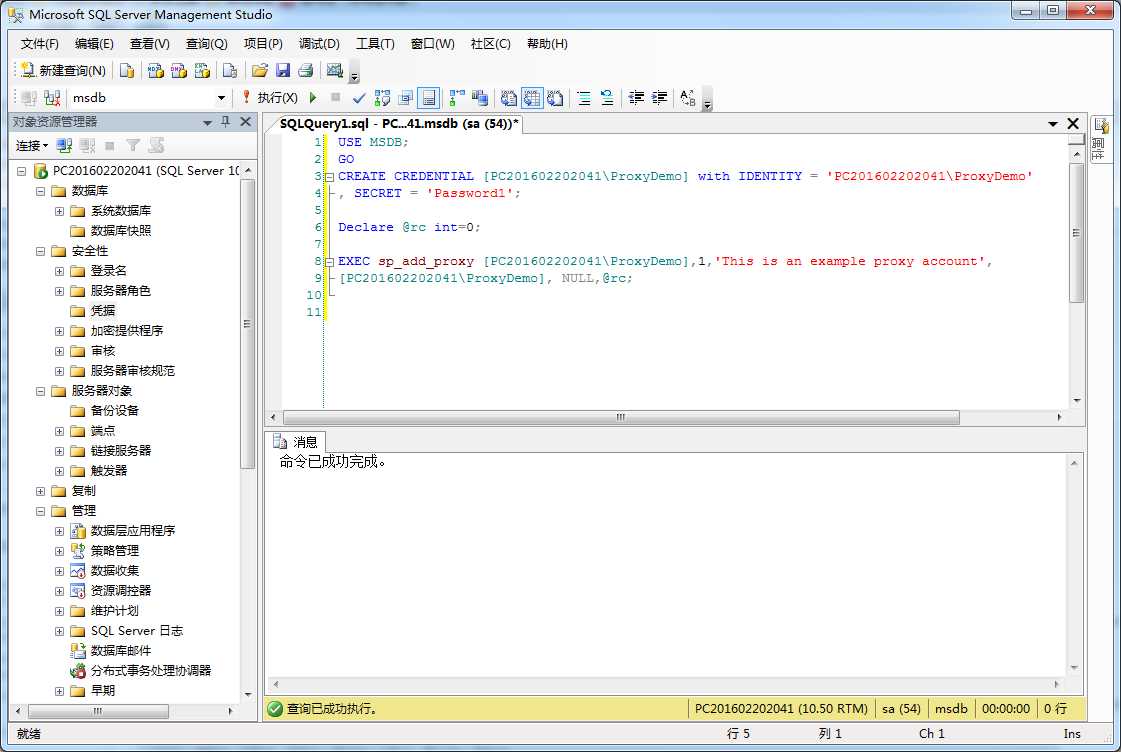
Task: Open the Object Explorer window position dropdown arrow
Action: (x=207, y=122)
